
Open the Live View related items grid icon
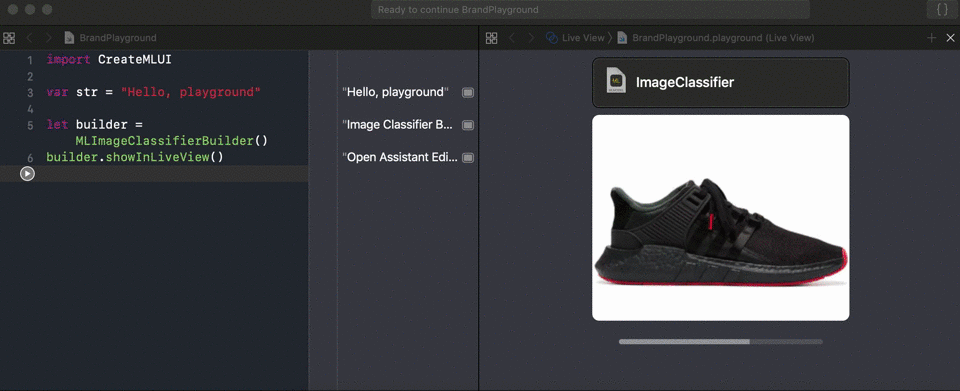[x=492, y=38]
